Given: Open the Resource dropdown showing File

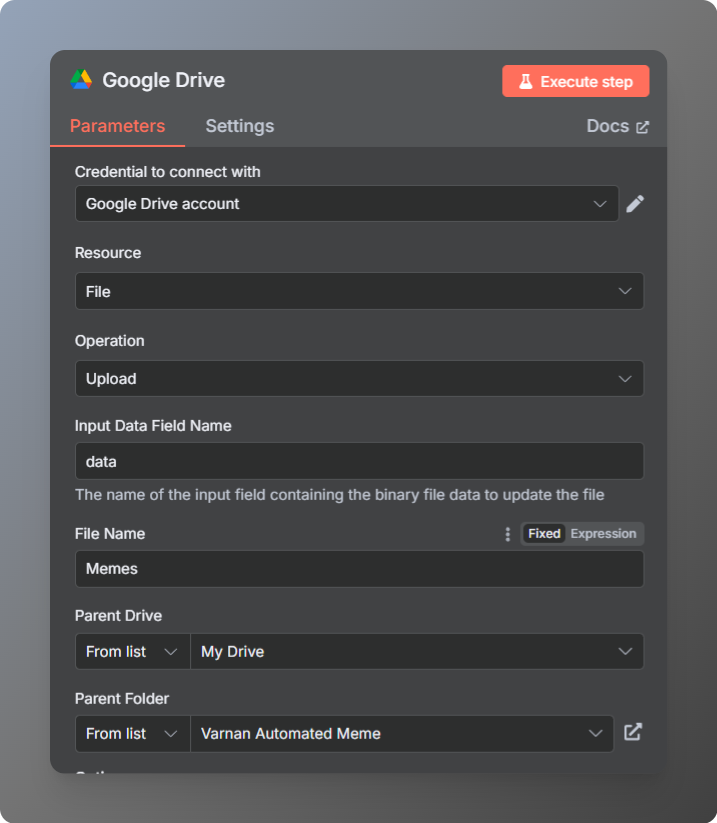Looking at the screenshot, I should [360, 291].
